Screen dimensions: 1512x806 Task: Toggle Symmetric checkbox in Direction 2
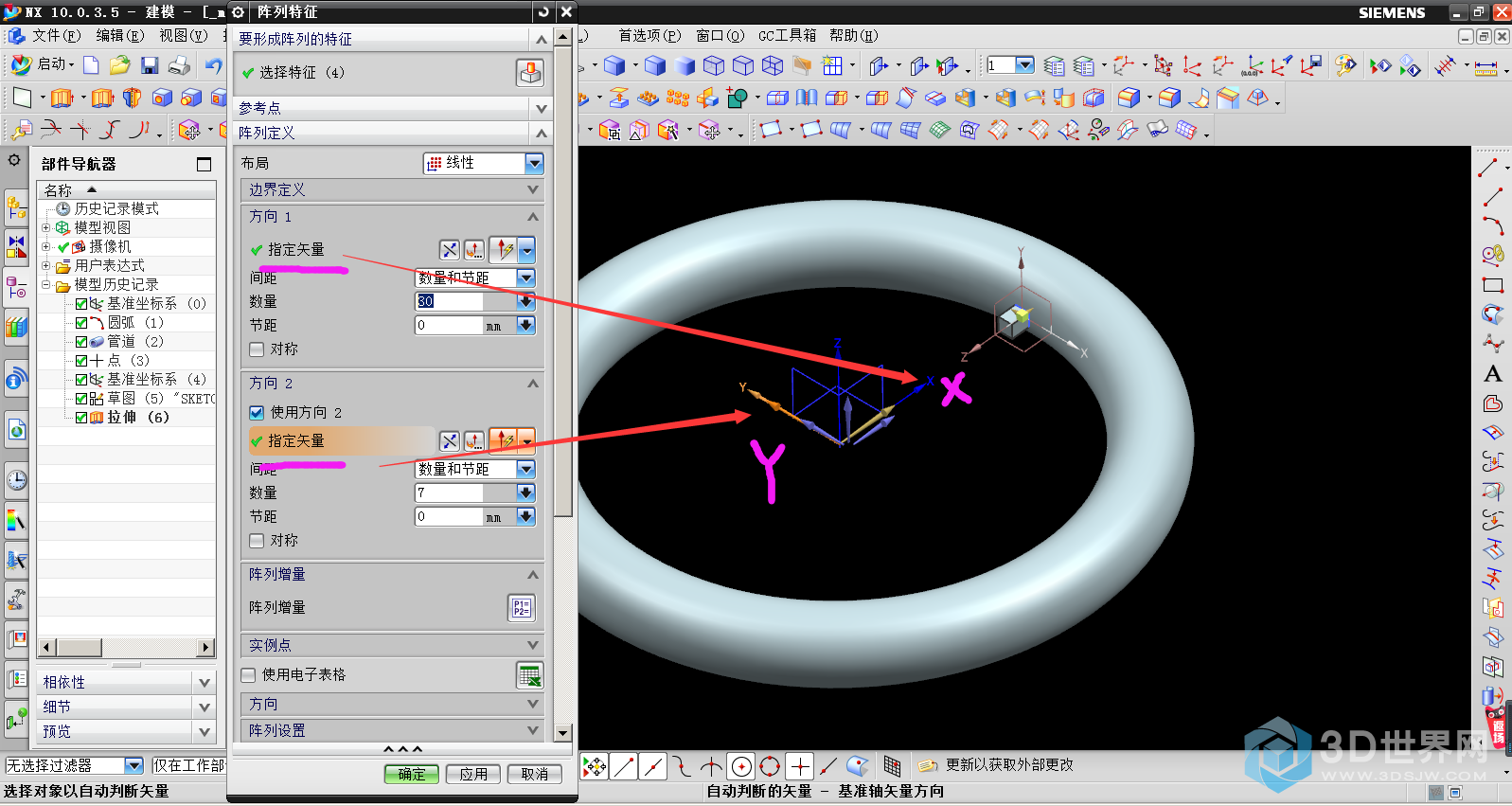pos(257,541)
